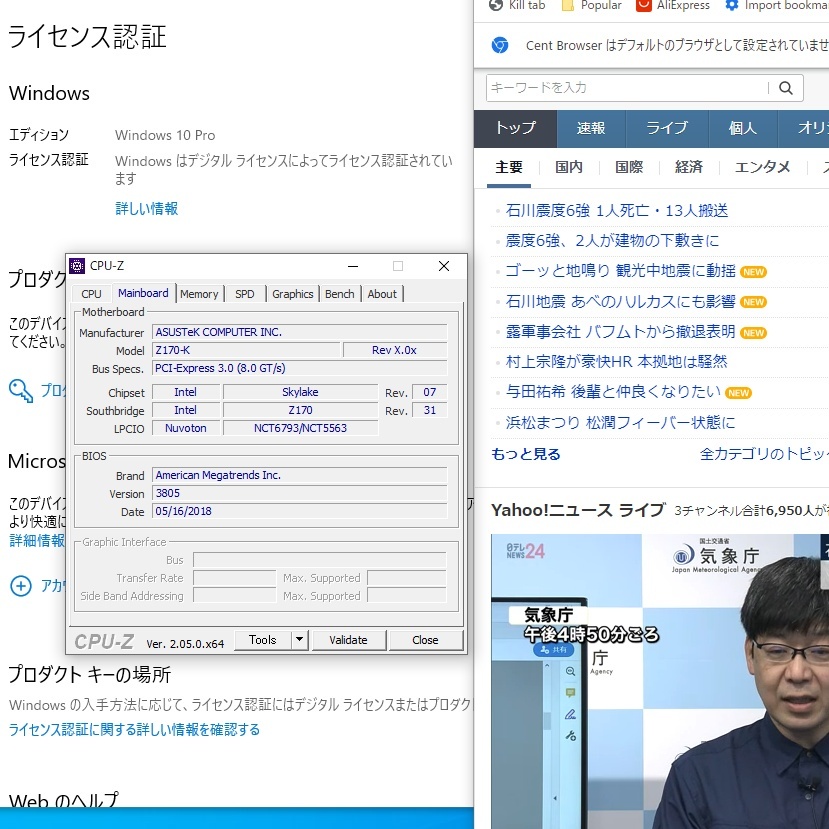Click the CPU-Z icon in the title bar
The width and height of the screenshot is (829, 829).
click(x=77, y=265)
